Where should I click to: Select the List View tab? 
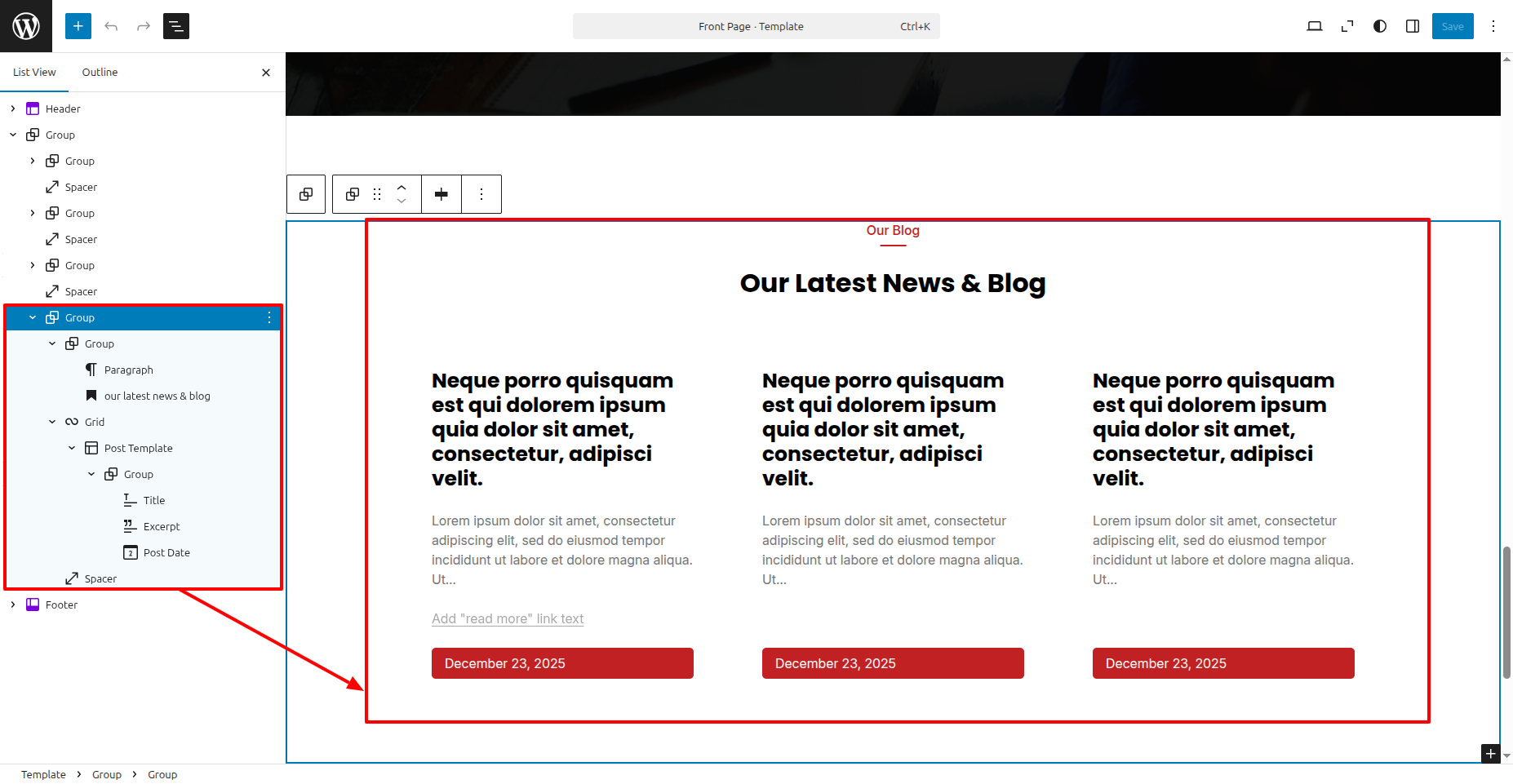click(34, 72)
